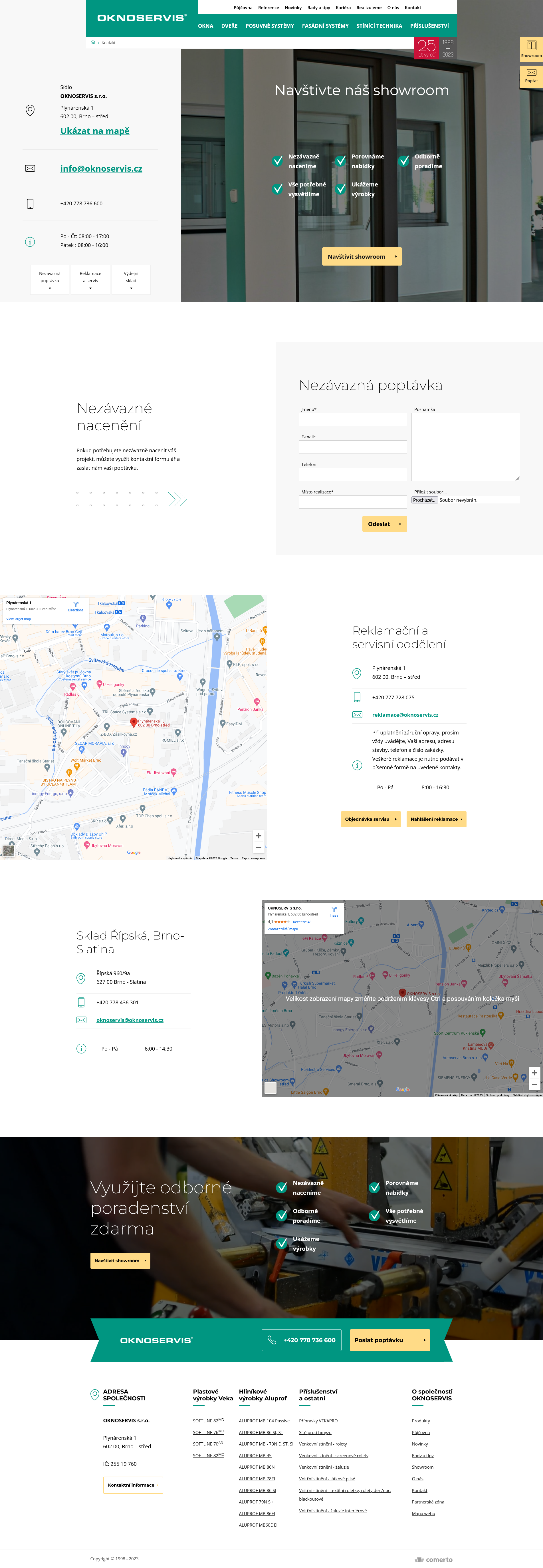Click into the Jméno input field
The width and height of the screenshot is (543, 1568).
click(353, 419)
